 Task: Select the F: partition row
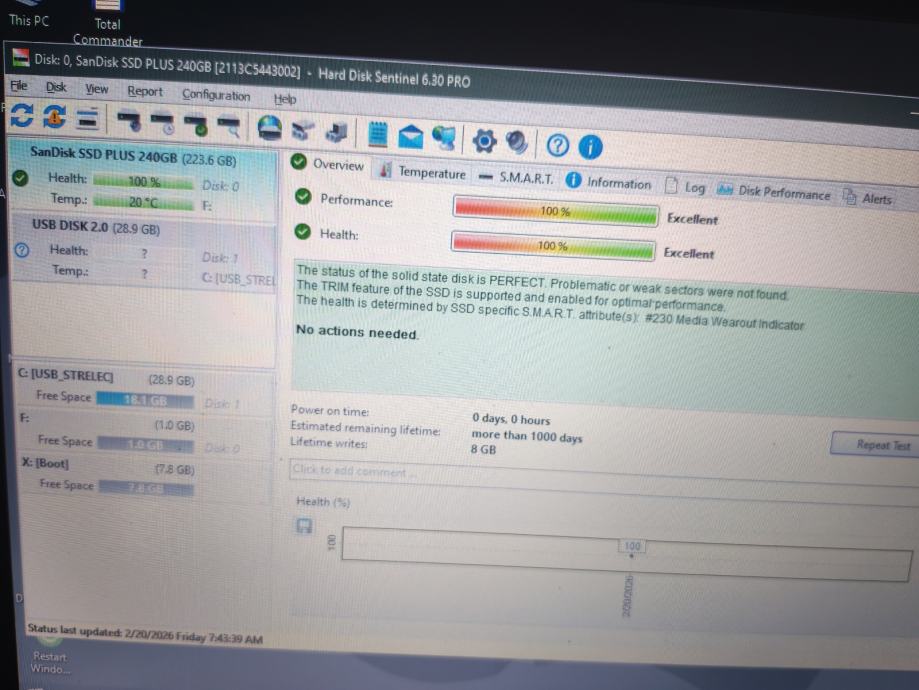pos(145,434)
